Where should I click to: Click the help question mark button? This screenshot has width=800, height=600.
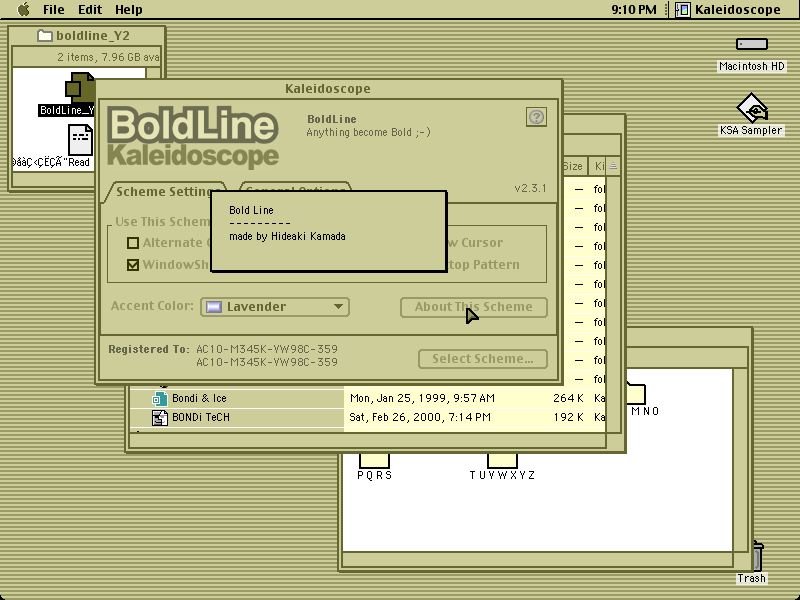(536, 117)
